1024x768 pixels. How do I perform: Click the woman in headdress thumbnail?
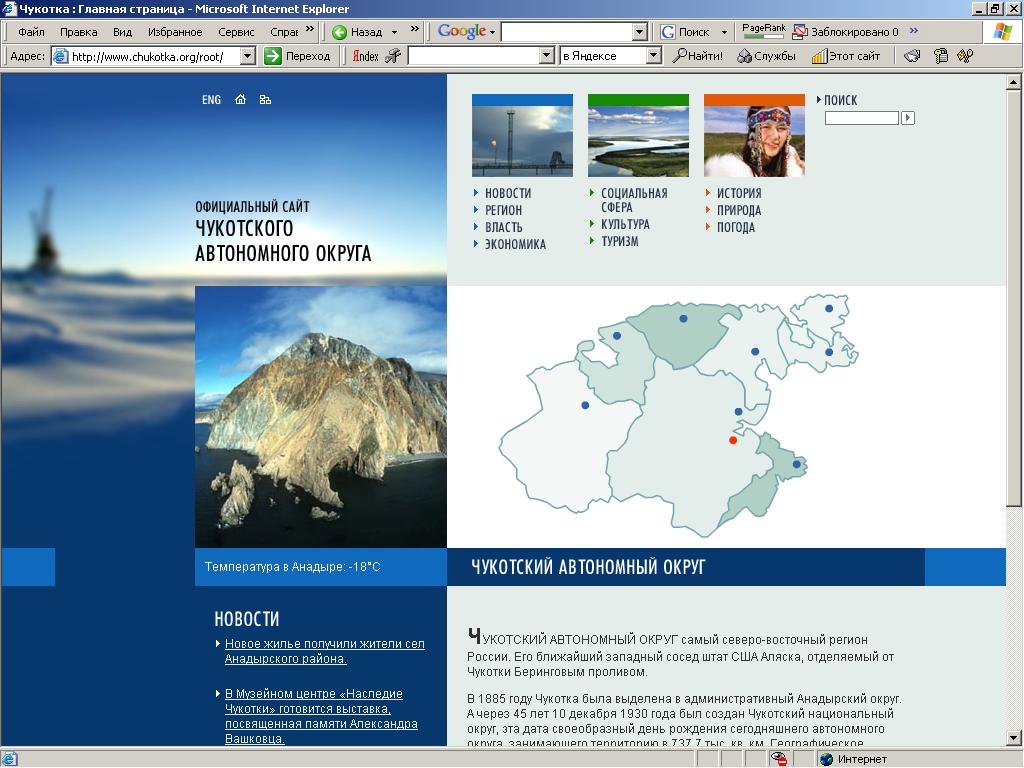pos(754,135)
